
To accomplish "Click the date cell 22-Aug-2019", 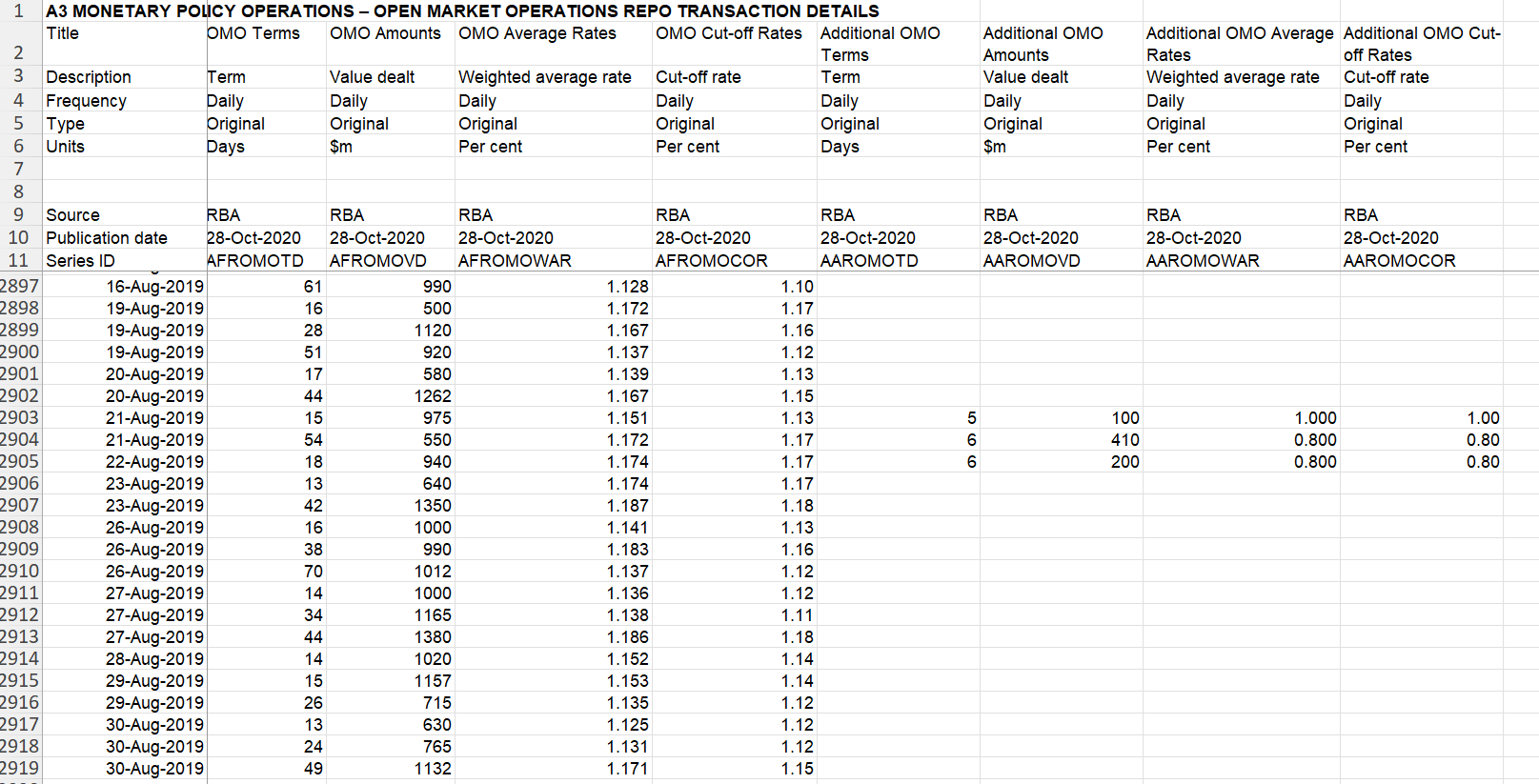I will pyautogui.click(x=125, y=461).
